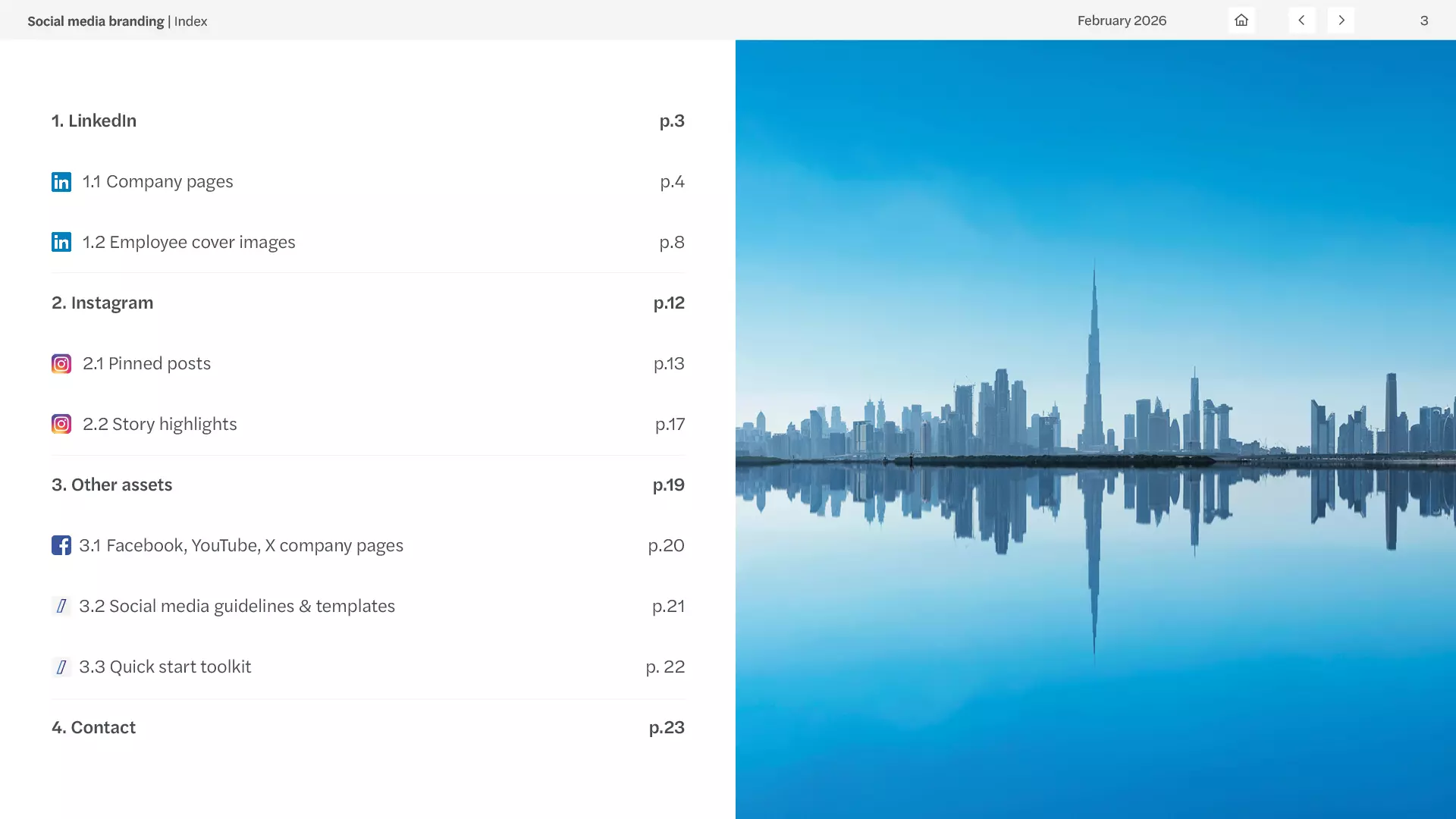This screenshot has height=819, width=1456.
Task: Jump to 2. Instagram section
Action: (102, 303)
